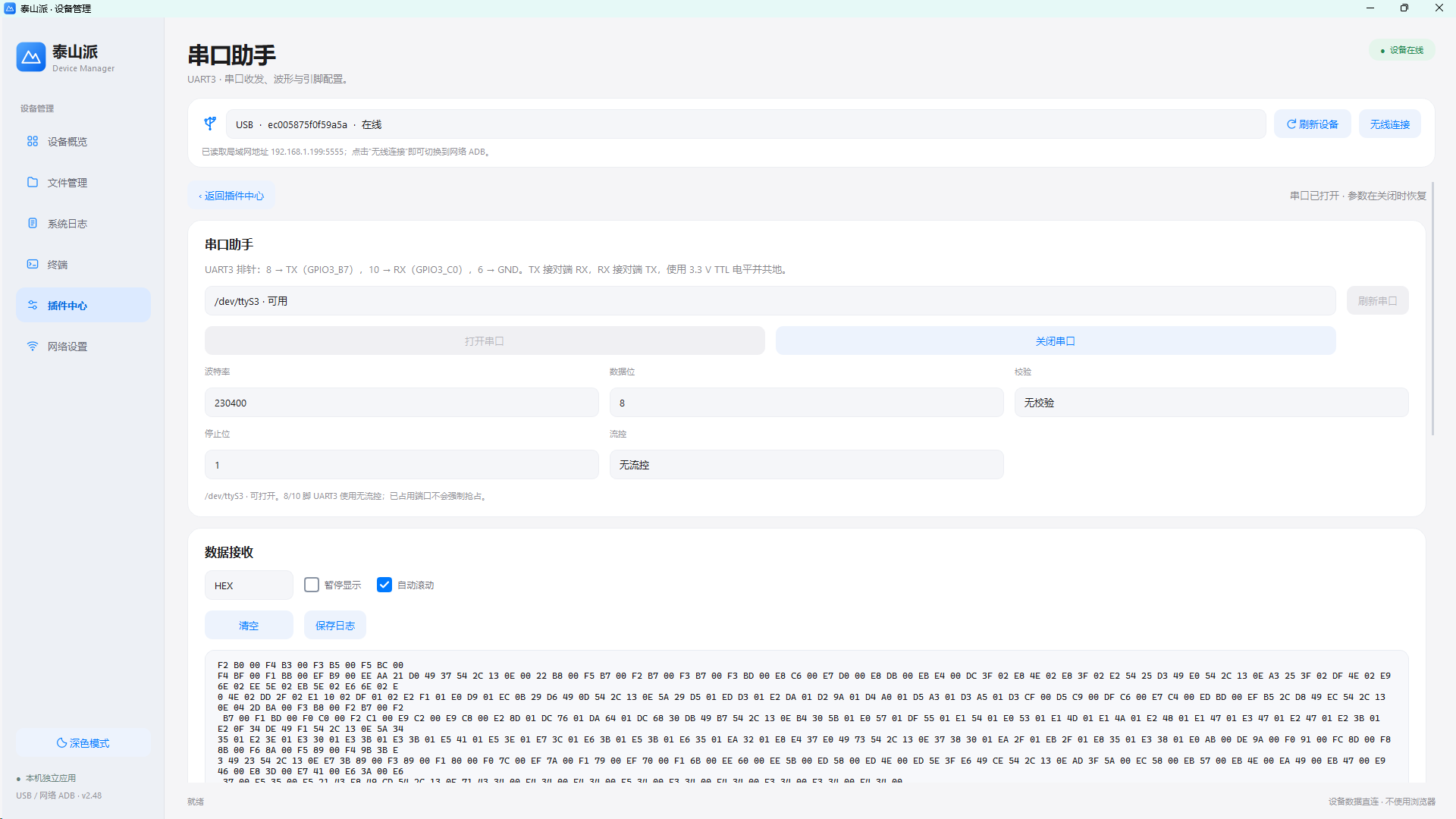The image size is (1456, 819).
Task: Click the refresh arrow icon in 刷新设备
Action: (x=1291, y=124)
